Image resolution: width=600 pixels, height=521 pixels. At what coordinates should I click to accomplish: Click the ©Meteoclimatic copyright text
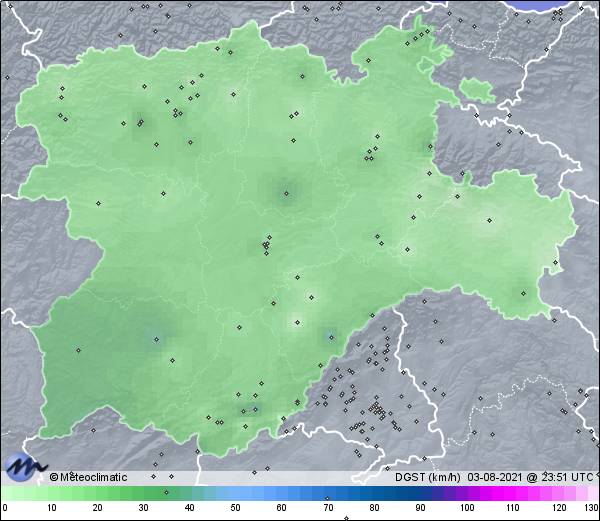pos(88,477)
